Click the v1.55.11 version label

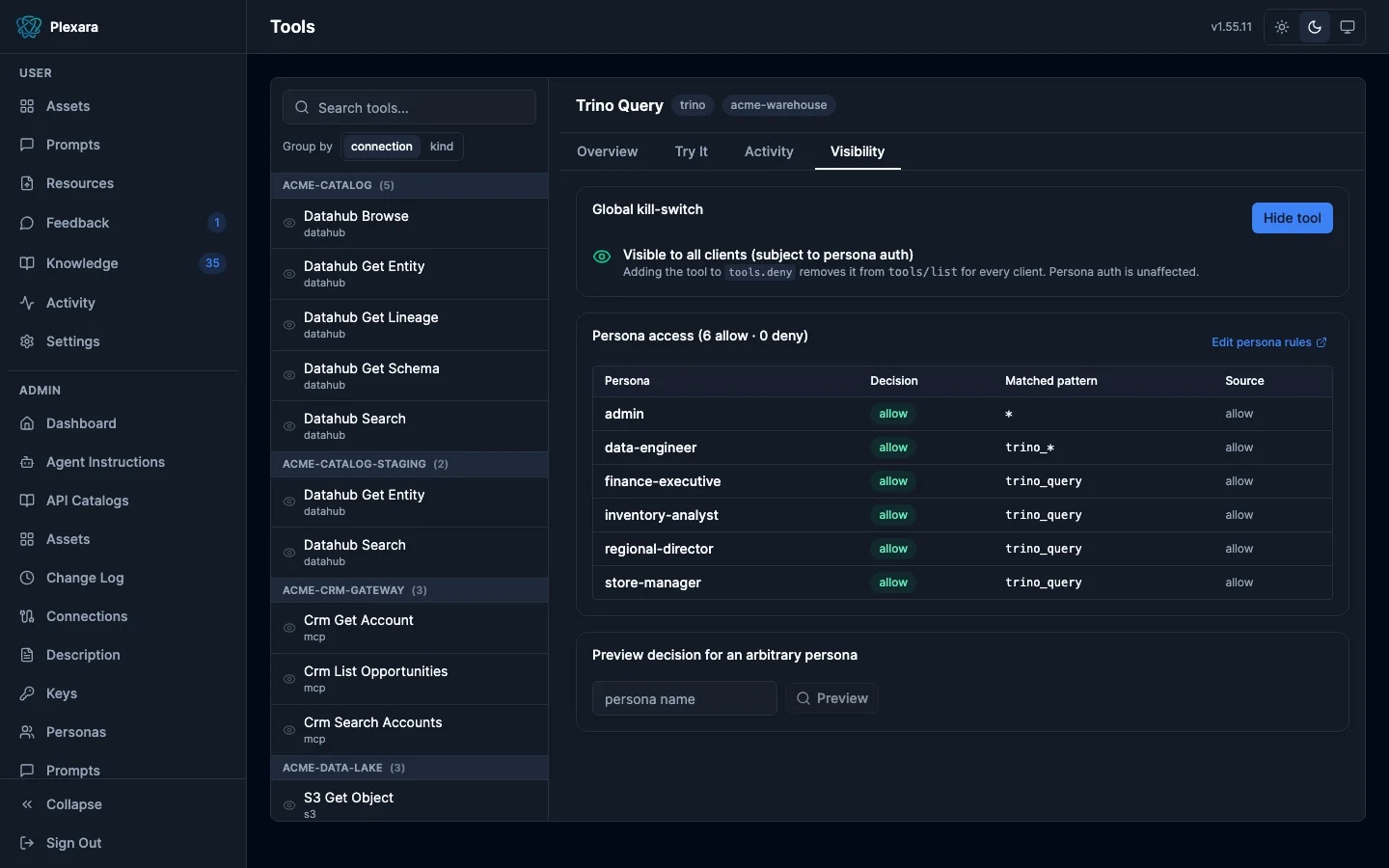(1232, 27)
